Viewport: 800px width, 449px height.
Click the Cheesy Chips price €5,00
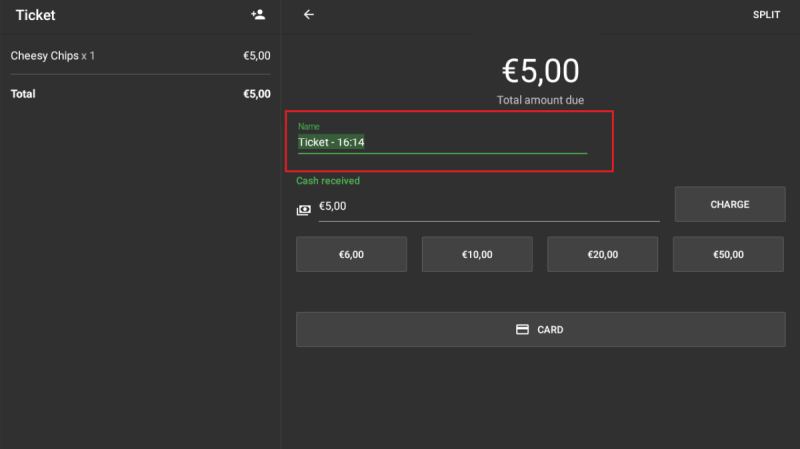[x=256, y=56]
